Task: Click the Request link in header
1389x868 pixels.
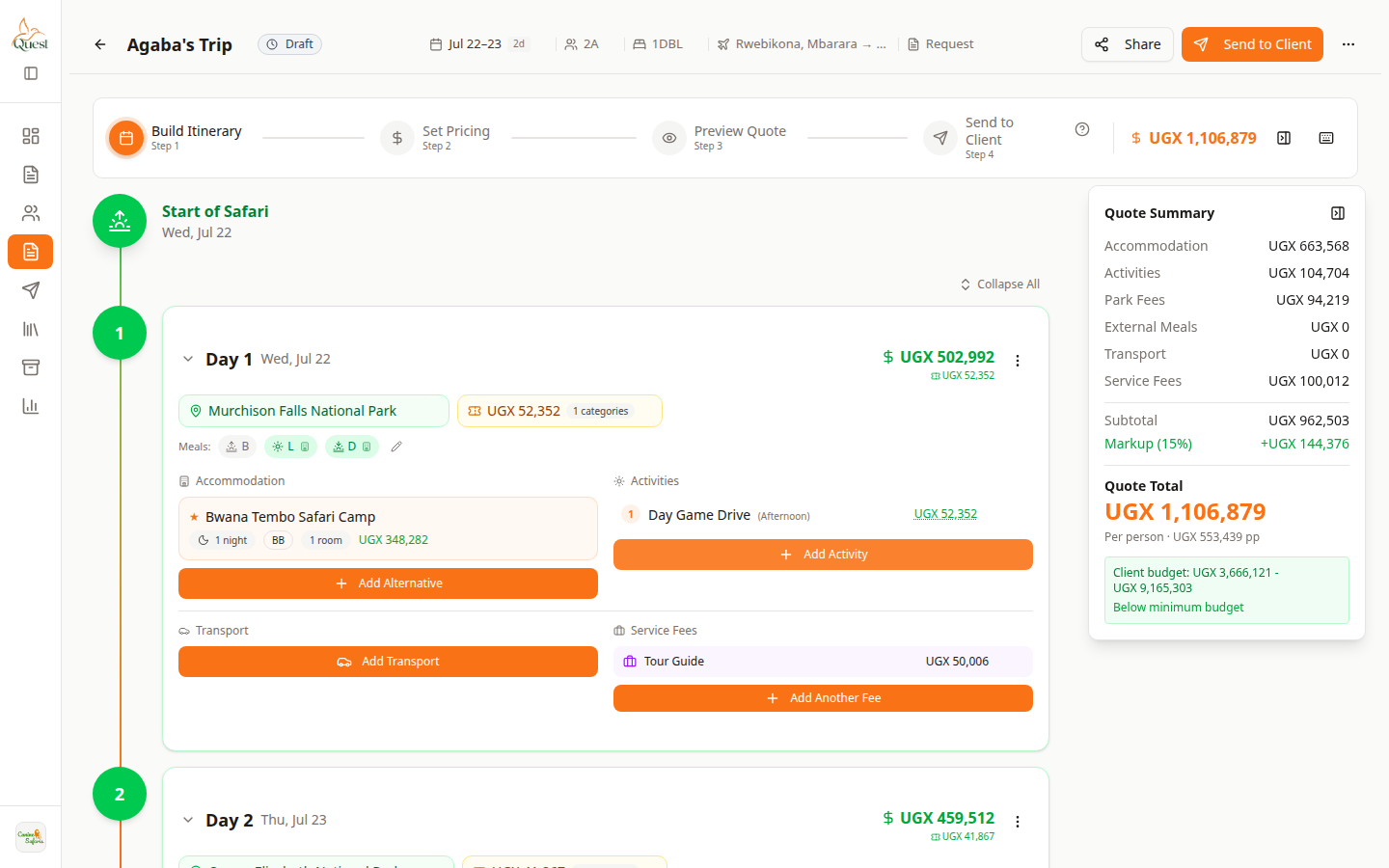Action: pos(940,44)
